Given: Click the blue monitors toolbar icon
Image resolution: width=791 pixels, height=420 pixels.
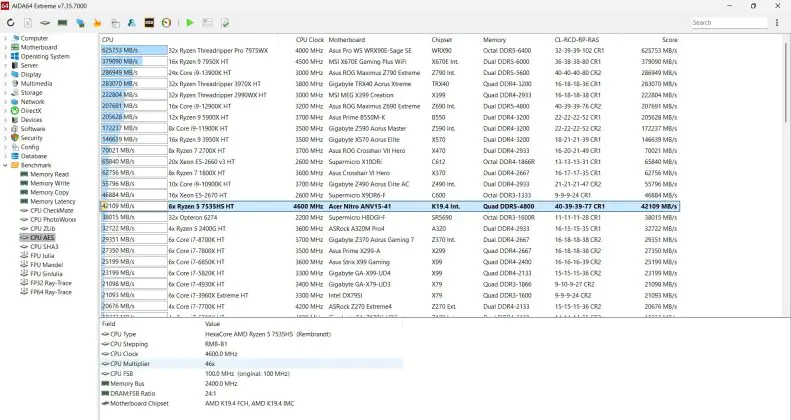Looking at the screenshot, I should pos(80,23).
